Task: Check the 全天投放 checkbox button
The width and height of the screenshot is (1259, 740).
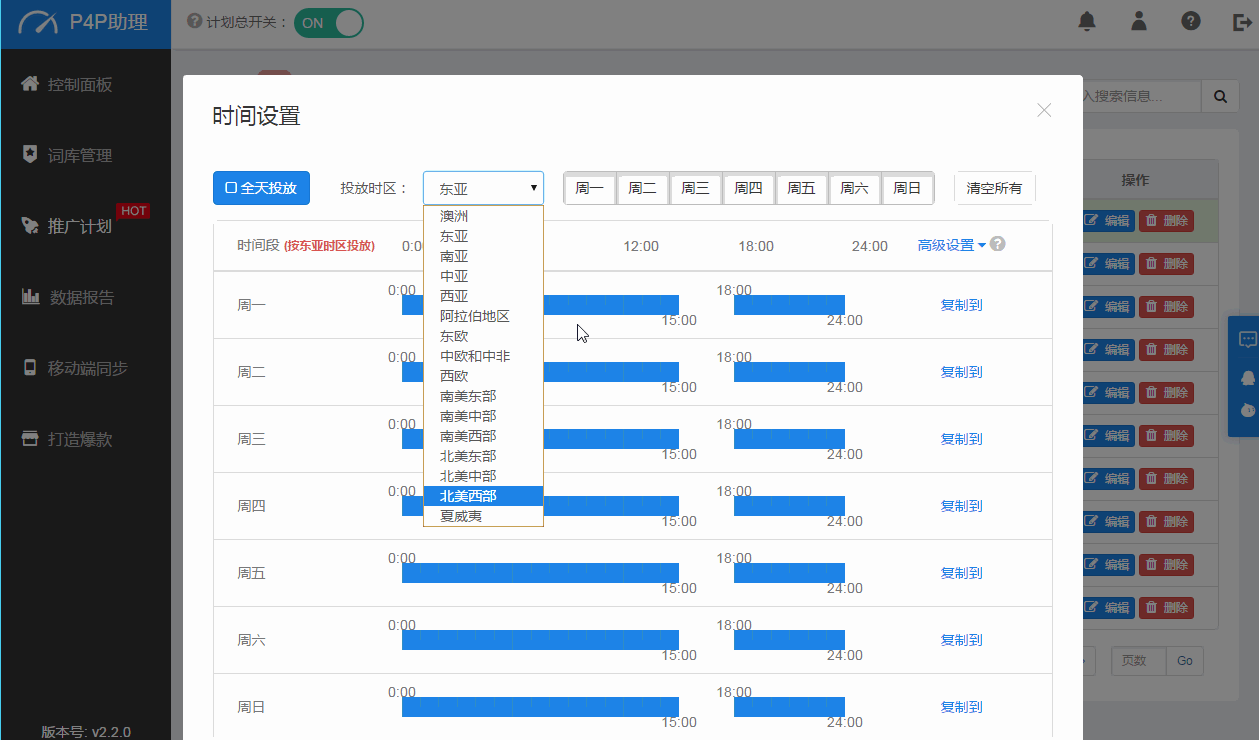Action: tap(261, 188)
